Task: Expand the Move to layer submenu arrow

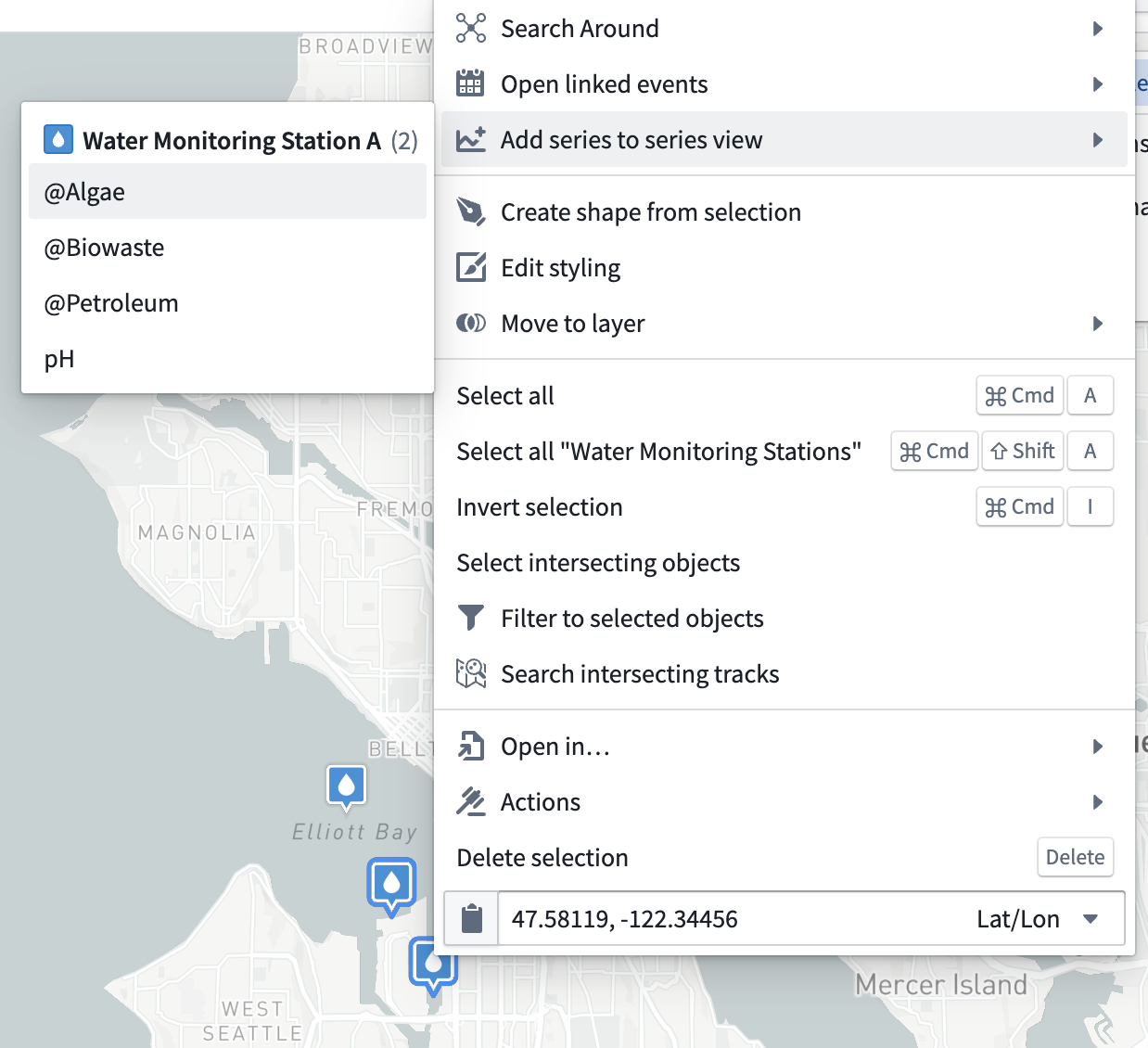Action: point(1098,324)
